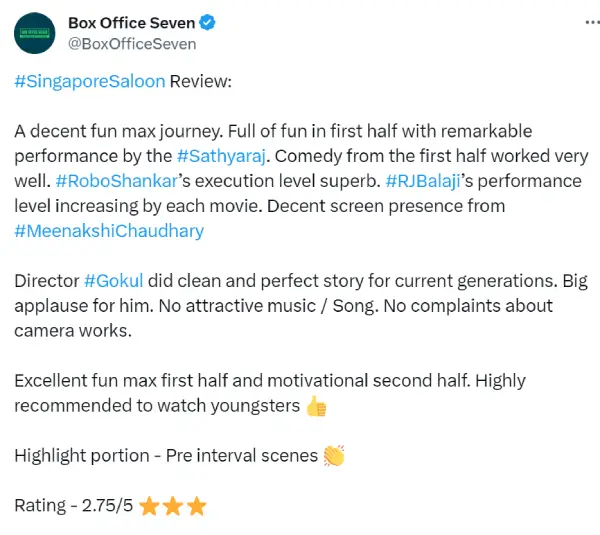Click the Review: text after the hashtag

coord(201,82)
